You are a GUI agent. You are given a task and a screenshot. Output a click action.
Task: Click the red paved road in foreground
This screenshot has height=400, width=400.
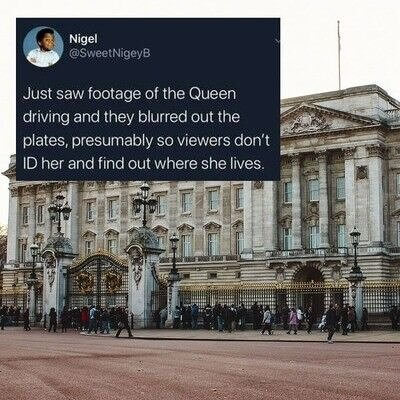point(200,370)
